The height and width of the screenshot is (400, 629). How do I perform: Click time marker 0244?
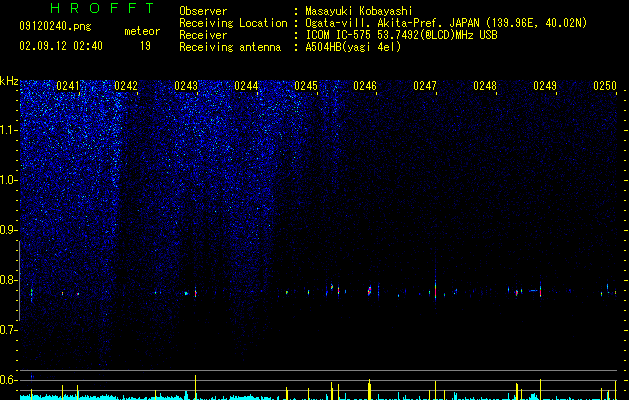click(246, 86)
